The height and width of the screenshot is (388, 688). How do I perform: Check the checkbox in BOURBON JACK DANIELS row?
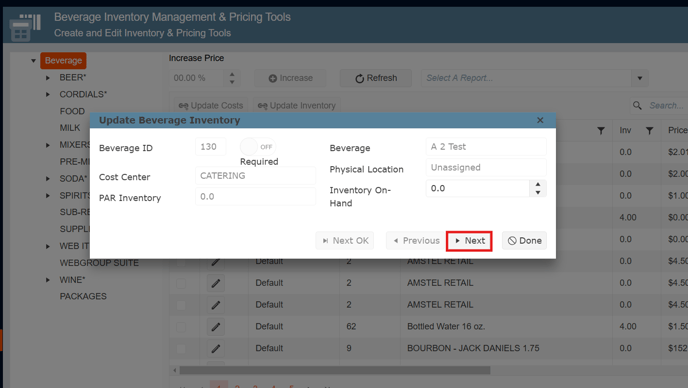181,348
